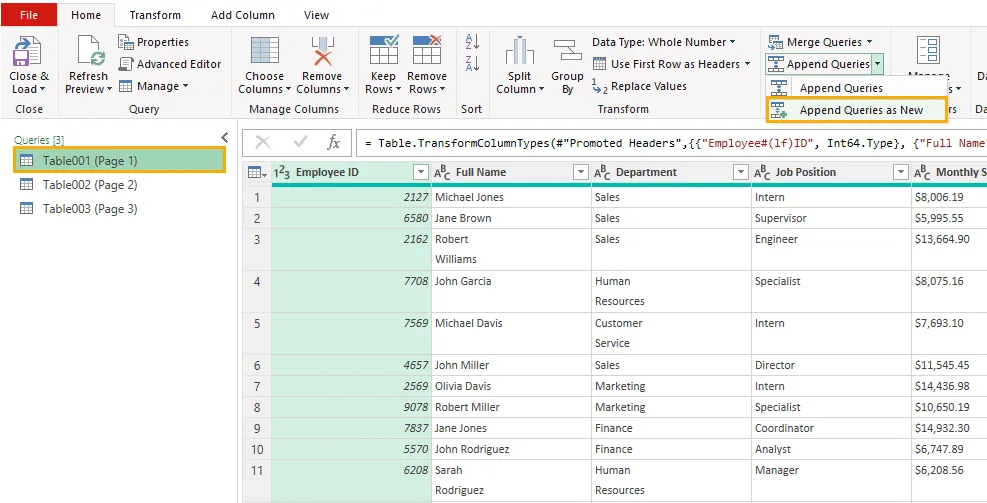Click the Refresh Preview icon
987x503 pixels.
coord(89,51)
